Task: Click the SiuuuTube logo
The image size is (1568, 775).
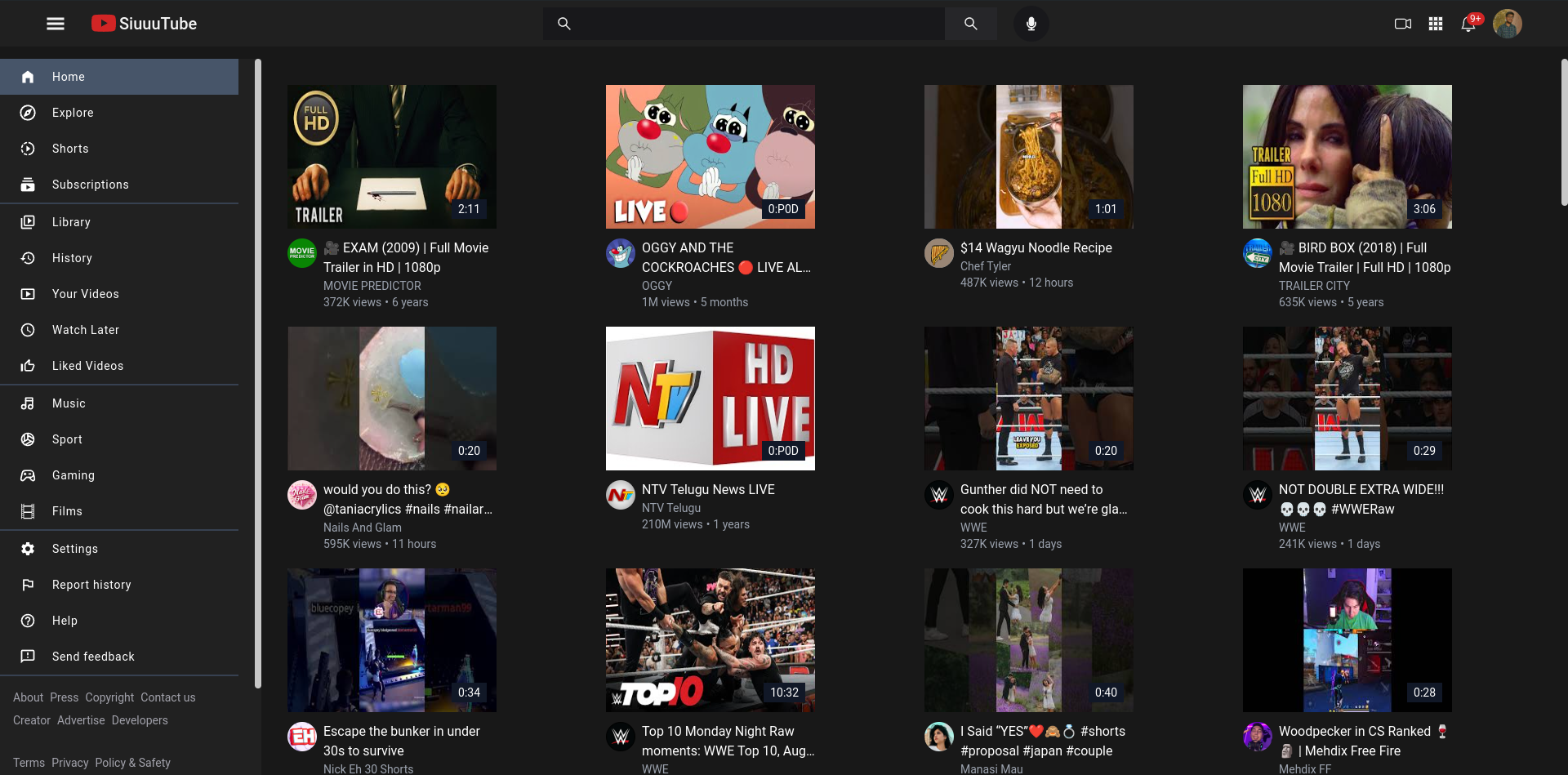Action: click(144, 24)
